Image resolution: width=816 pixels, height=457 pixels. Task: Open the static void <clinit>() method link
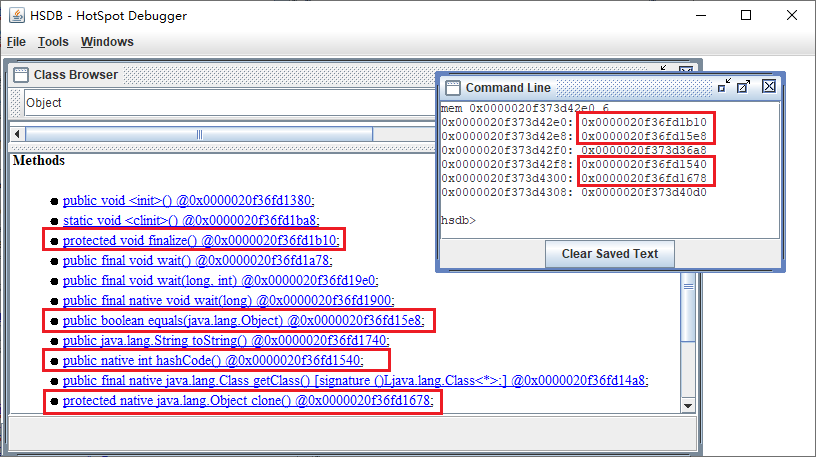pos(191,221)
